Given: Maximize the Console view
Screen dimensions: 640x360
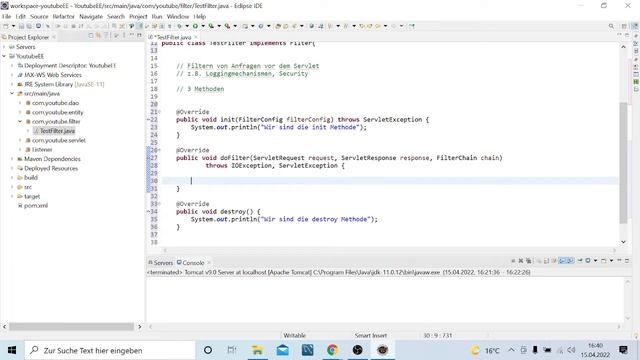Looking at the screenshot, I should tap(627, 260).
